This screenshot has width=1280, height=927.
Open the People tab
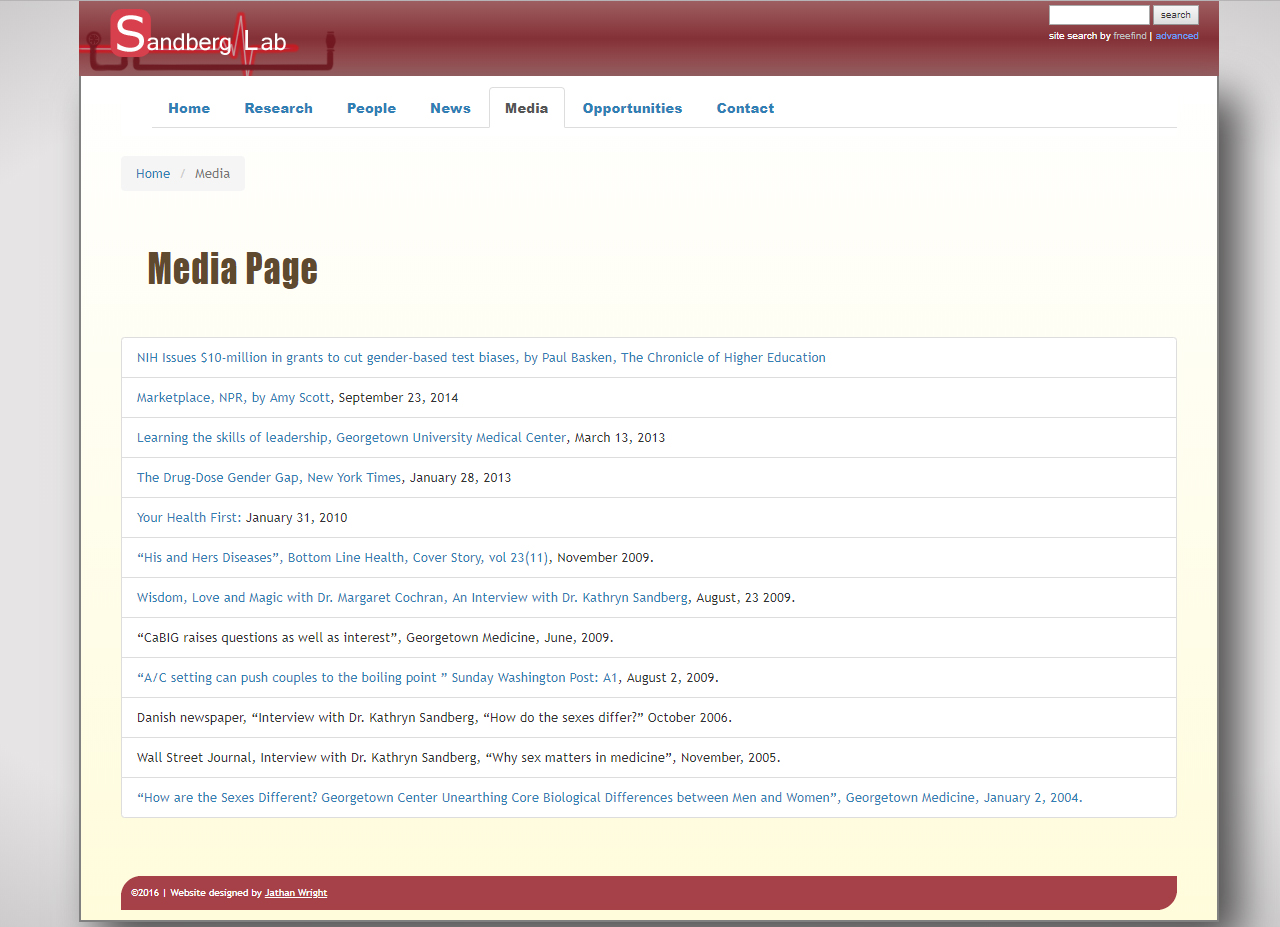click(371, 108)
